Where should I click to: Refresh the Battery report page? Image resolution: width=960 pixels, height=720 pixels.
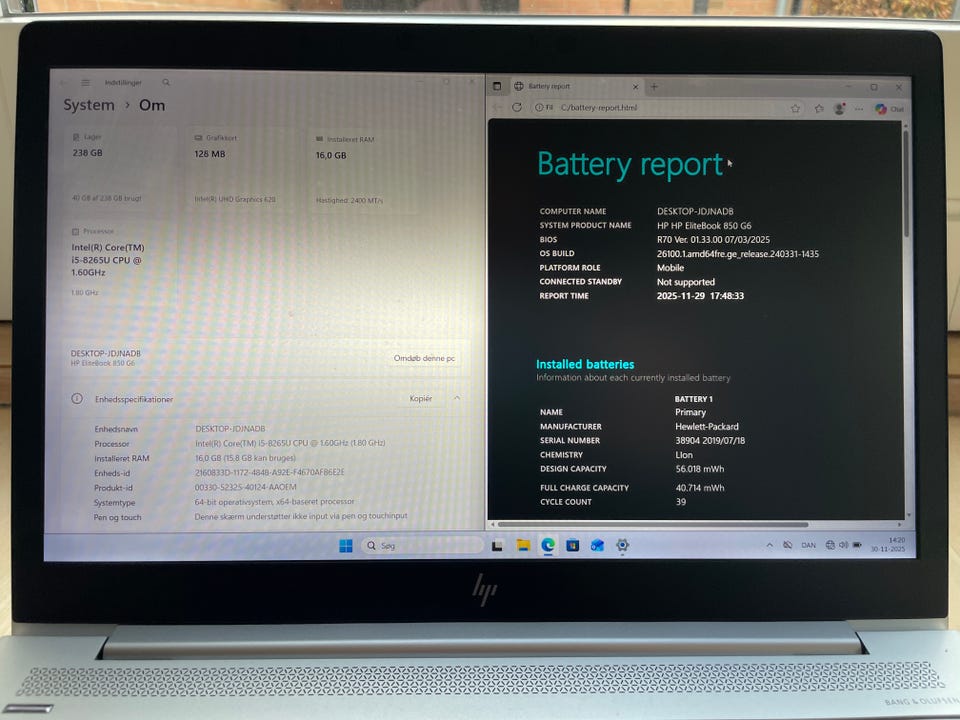click(x=517, y=107)
